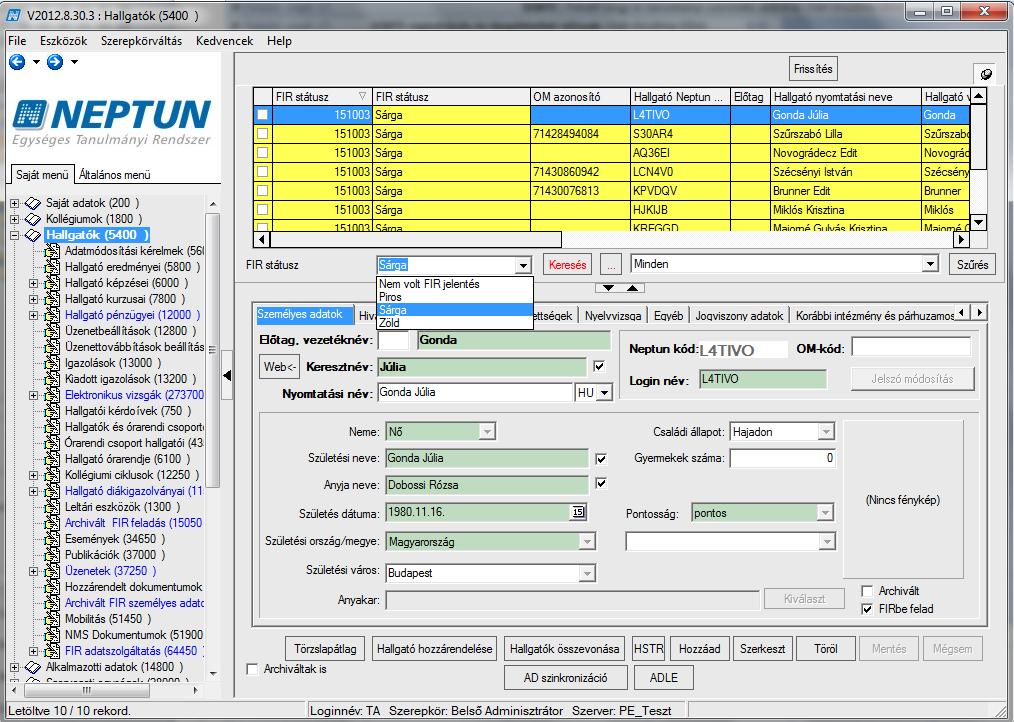Enable the Archiváltak is checkbox
This screenshot has width=1014, height=722.
(x=253, y=669)
